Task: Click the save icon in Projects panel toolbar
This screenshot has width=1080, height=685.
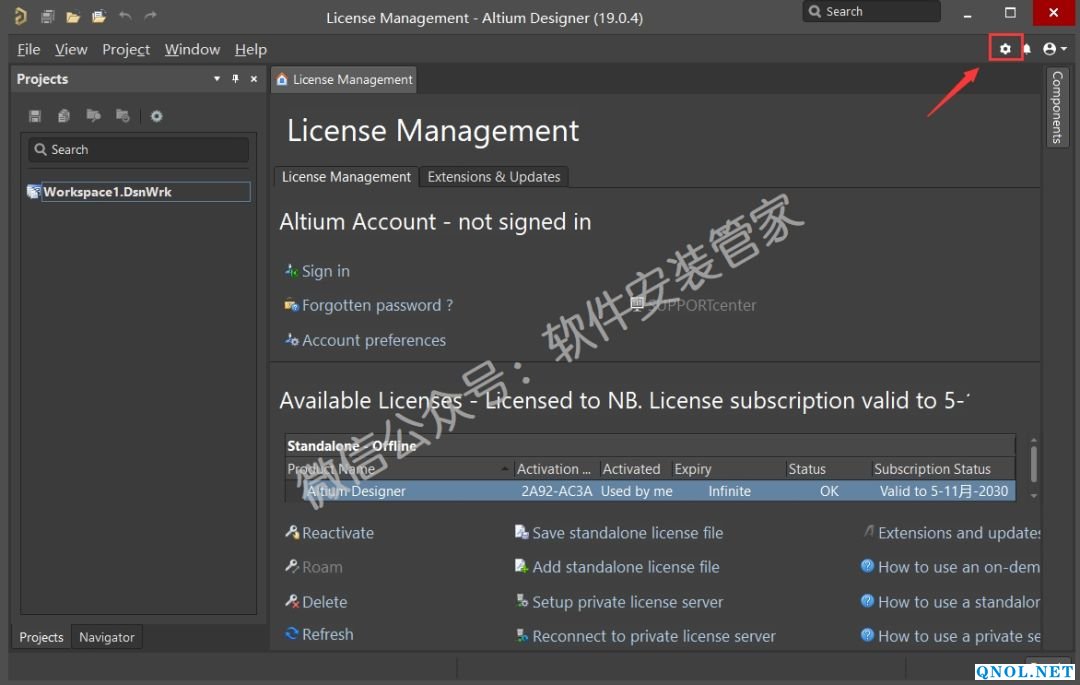Action: pyautogui.click(x=35, y=116)
